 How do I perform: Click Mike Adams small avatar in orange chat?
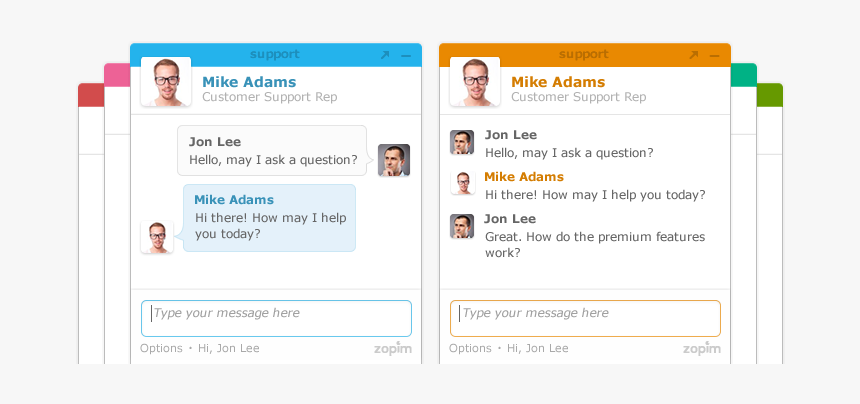(462, 183)
